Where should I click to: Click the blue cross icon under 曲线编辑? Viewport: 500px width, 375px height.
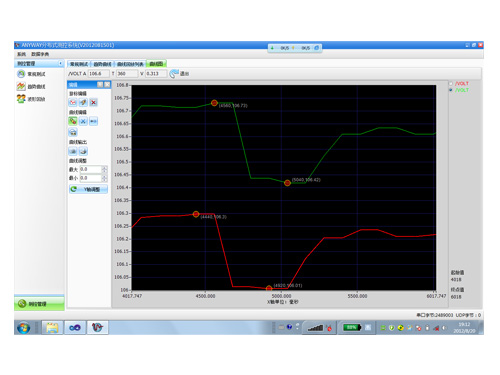click(x=83, y=121)
